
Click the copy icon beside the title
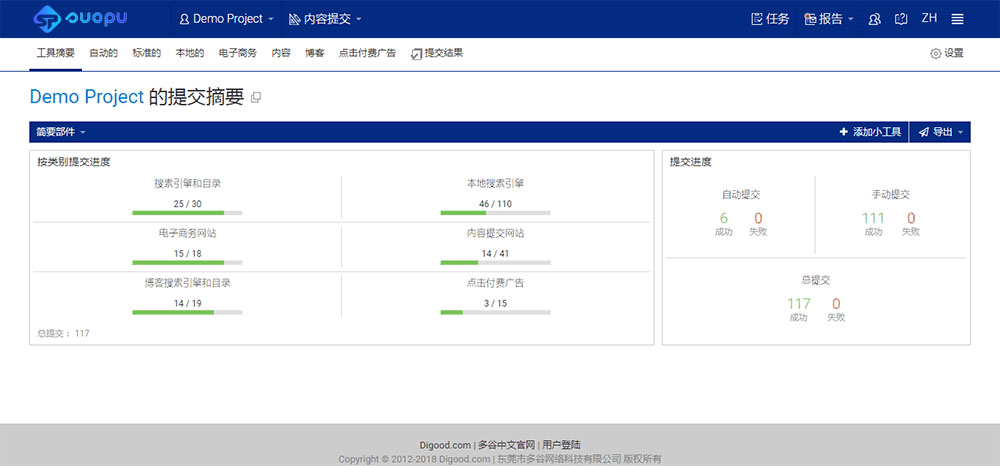(x=256, y=98)
